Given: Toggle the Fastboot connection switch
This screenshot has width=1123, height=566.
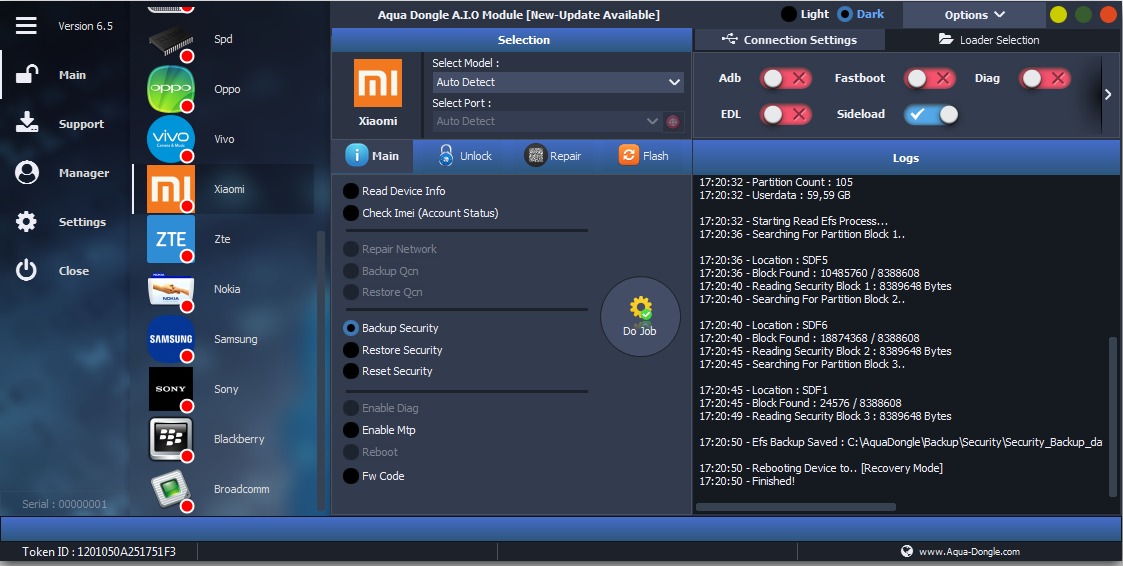Looking at the screenshot, I should click(x=930, y=78).
